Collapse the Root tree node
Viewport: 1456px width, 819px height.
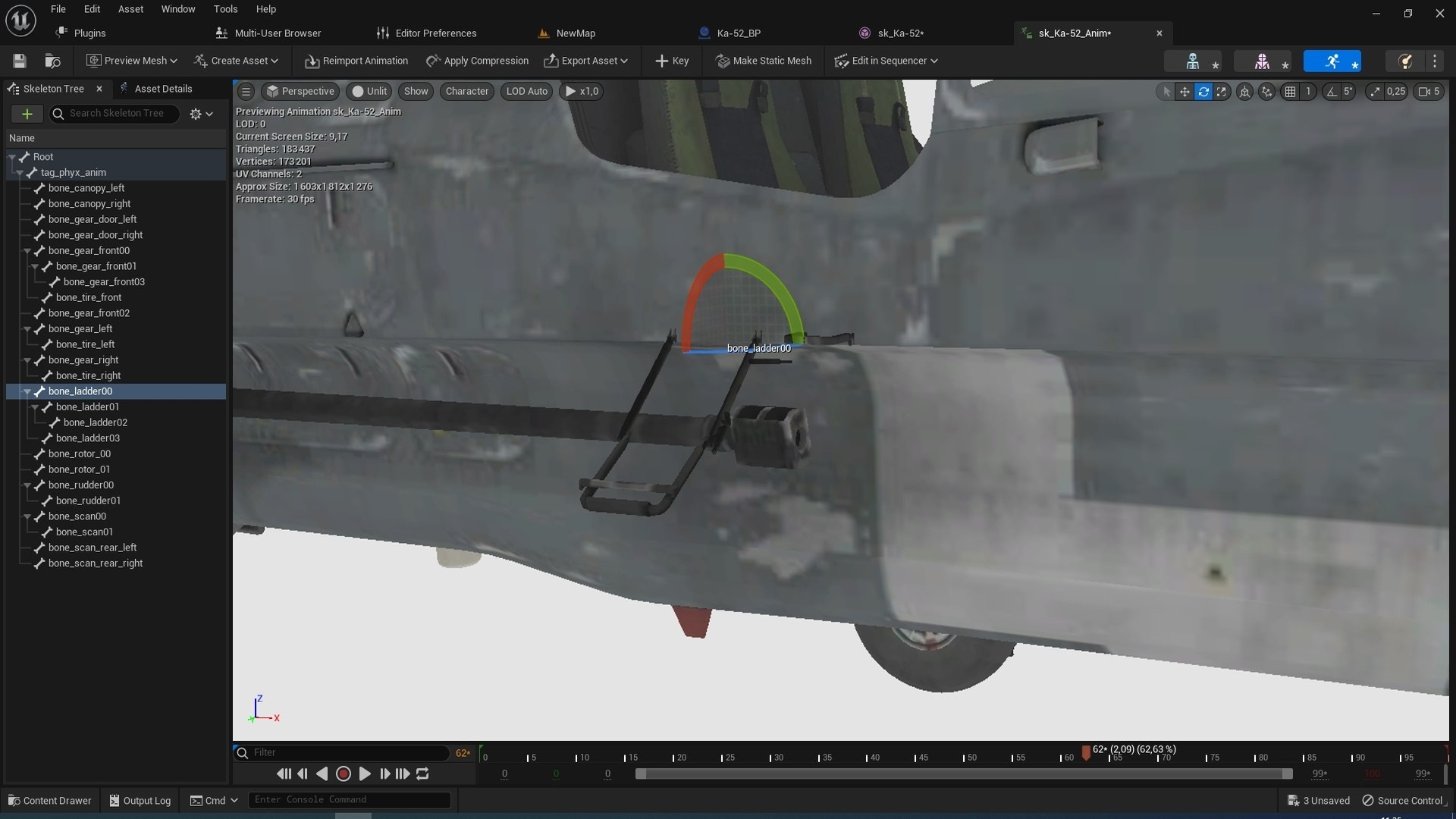coord(12,157)
